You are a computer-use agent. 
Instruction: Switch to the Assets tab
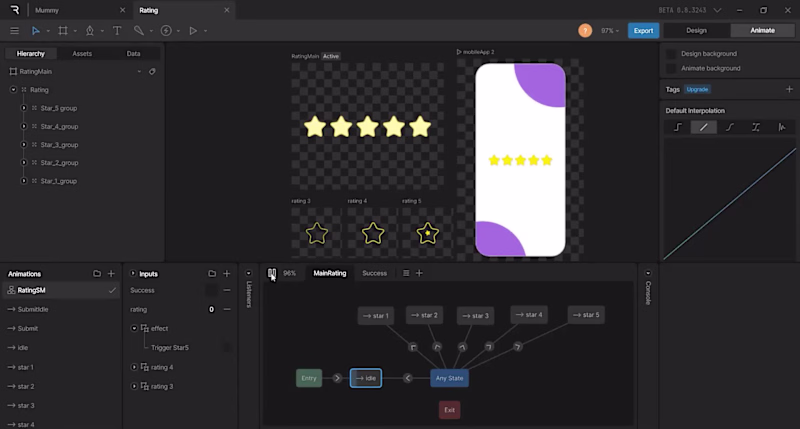pyautogui.click(x=82, y=54)
